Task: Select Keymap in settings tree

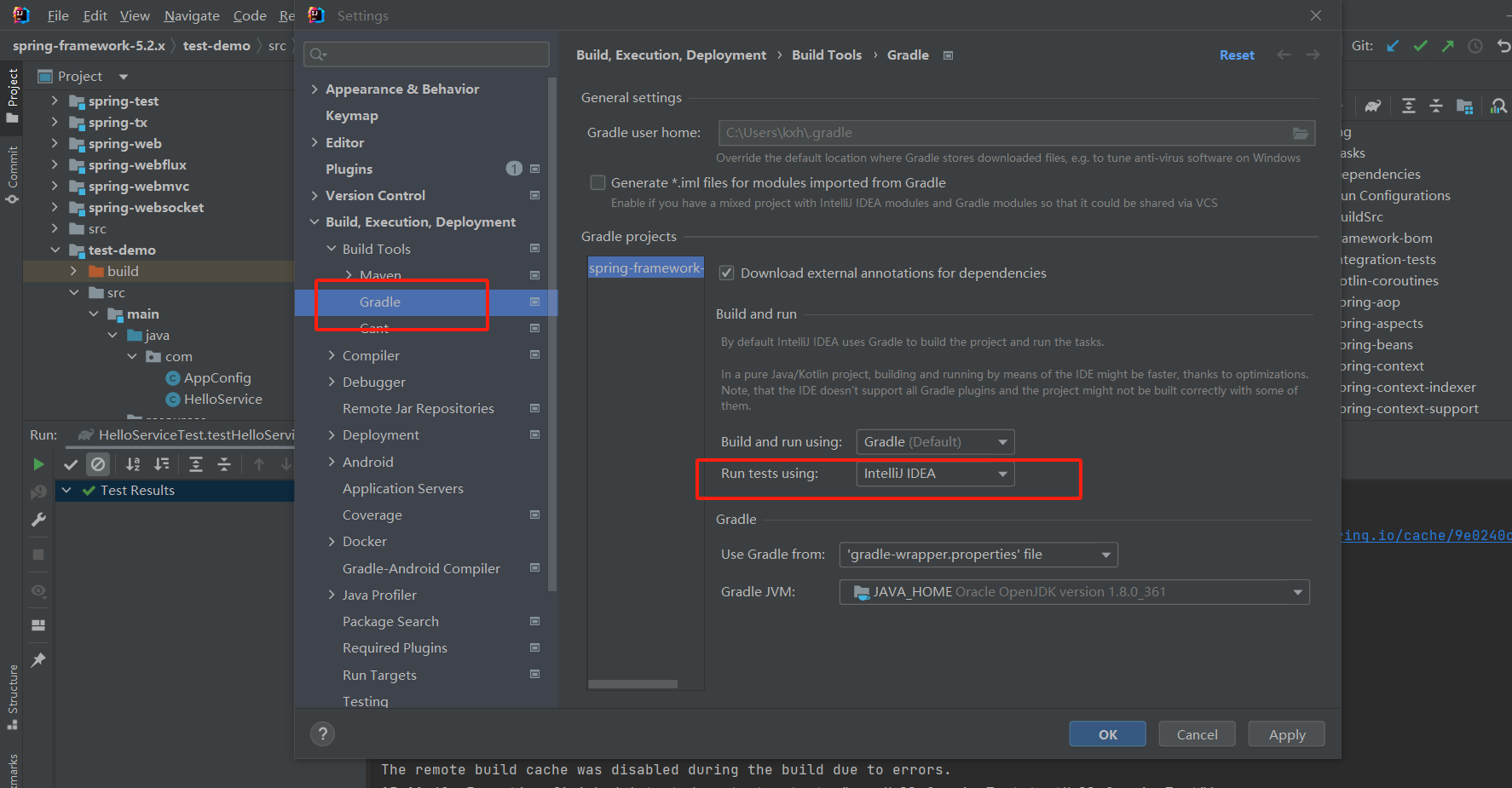Action: pos(351,116)
